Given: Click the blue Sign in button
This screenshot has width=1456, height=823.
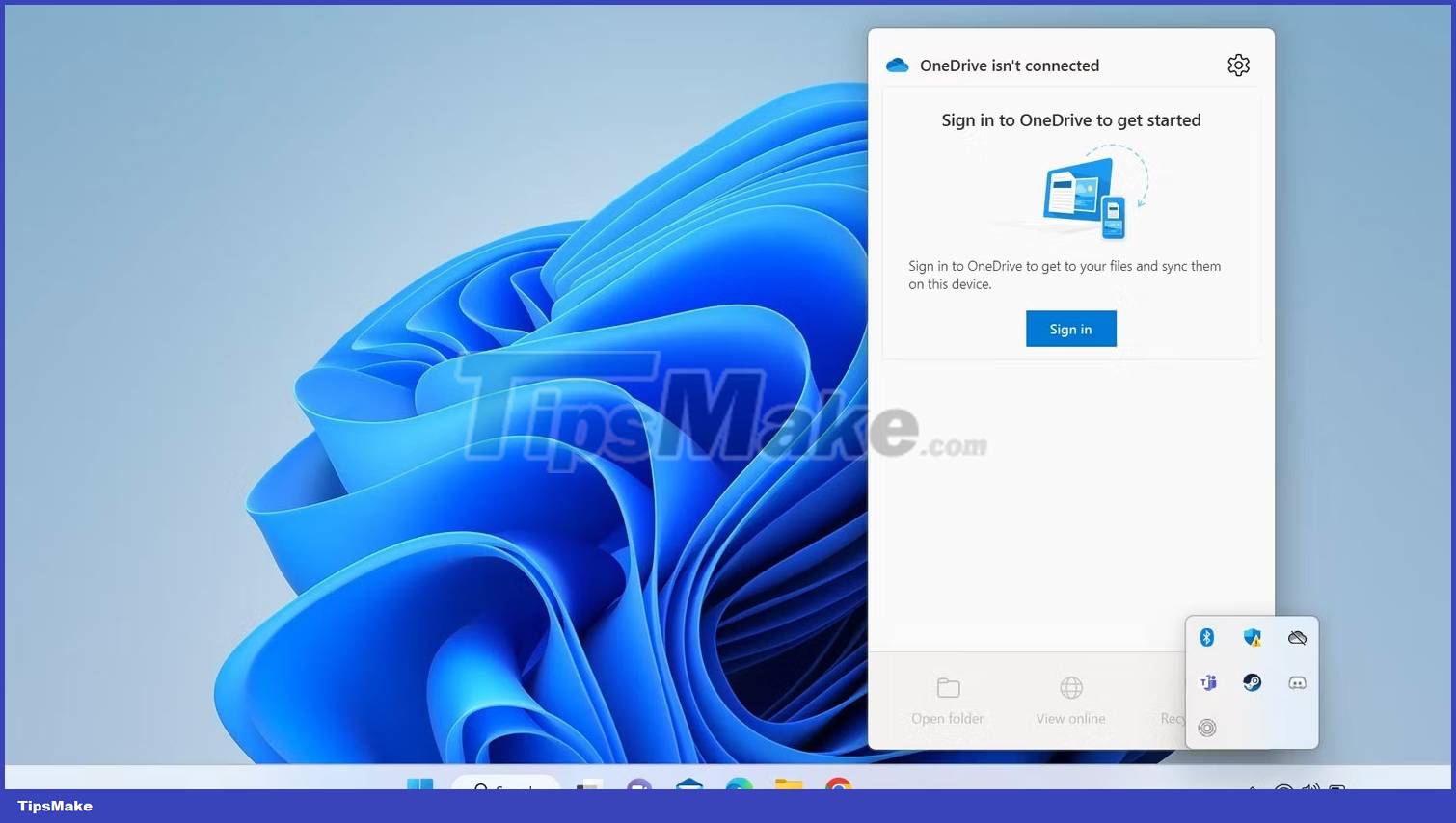Looking at the screenshot, I should [1070, 329].
